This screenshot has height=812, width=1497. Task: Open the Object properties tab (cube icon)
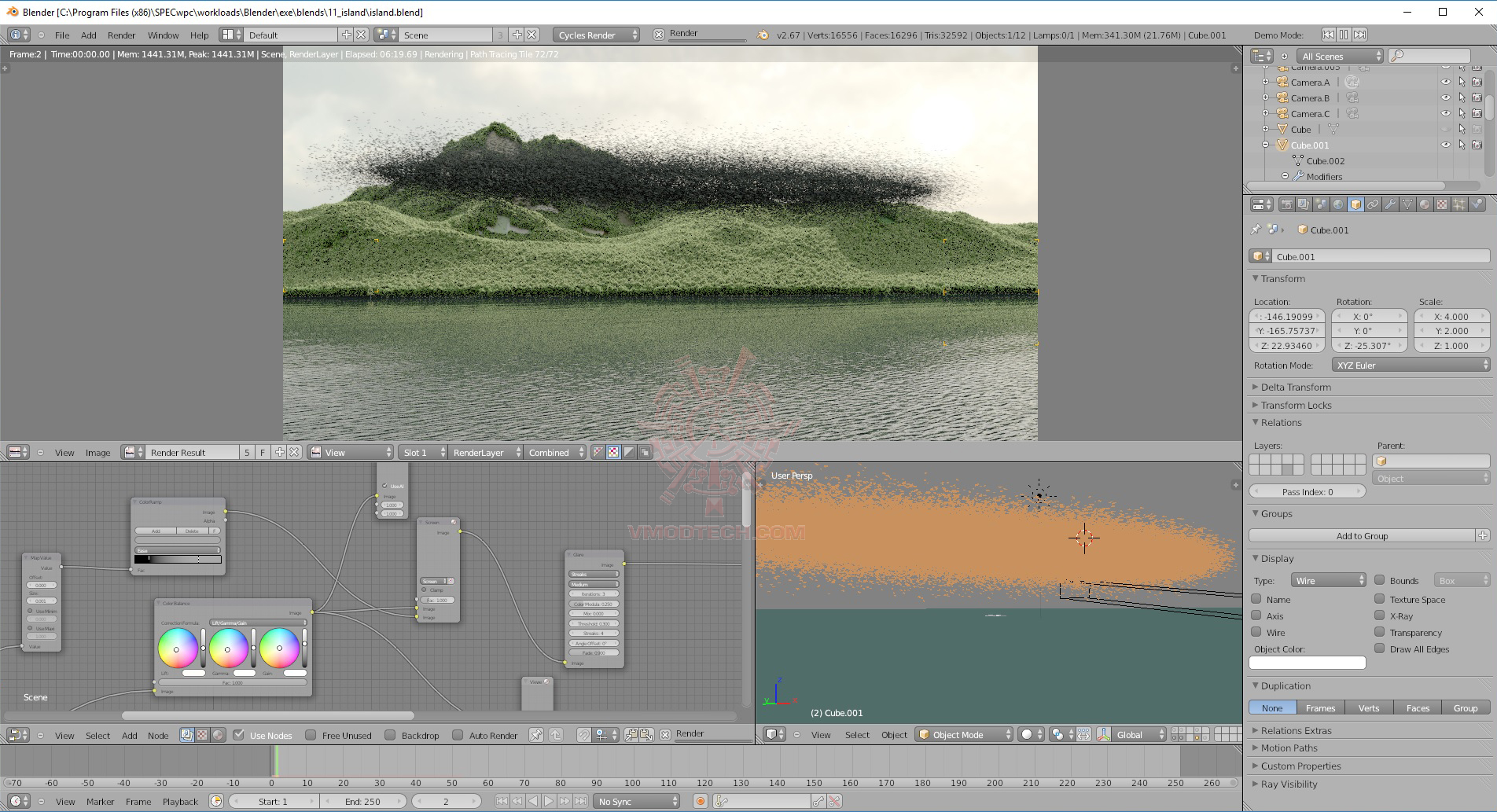tap(1355, 205)
